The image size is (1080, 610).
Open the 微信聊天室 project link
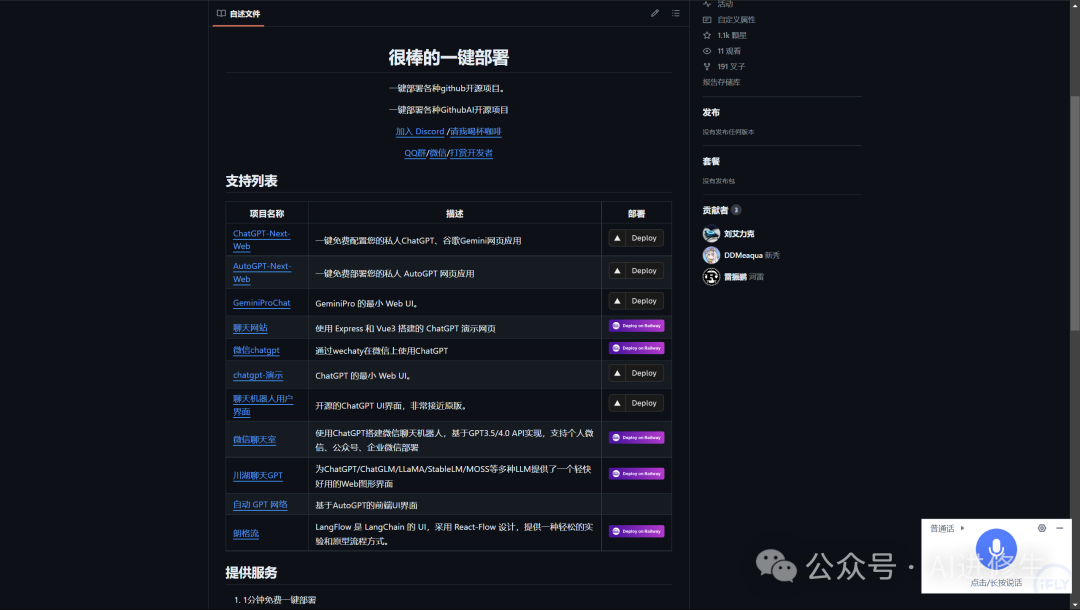(x=254, y=439)
